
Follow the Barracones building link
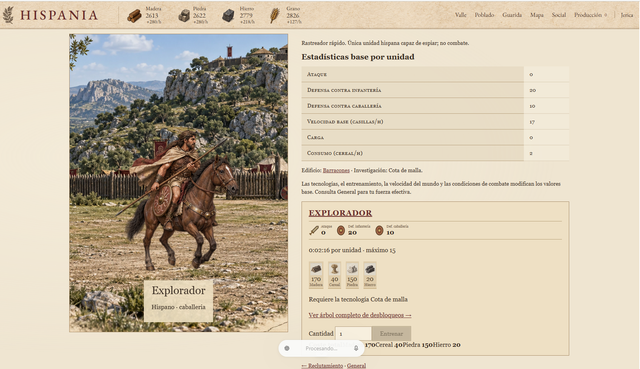(x=336, y=170)
